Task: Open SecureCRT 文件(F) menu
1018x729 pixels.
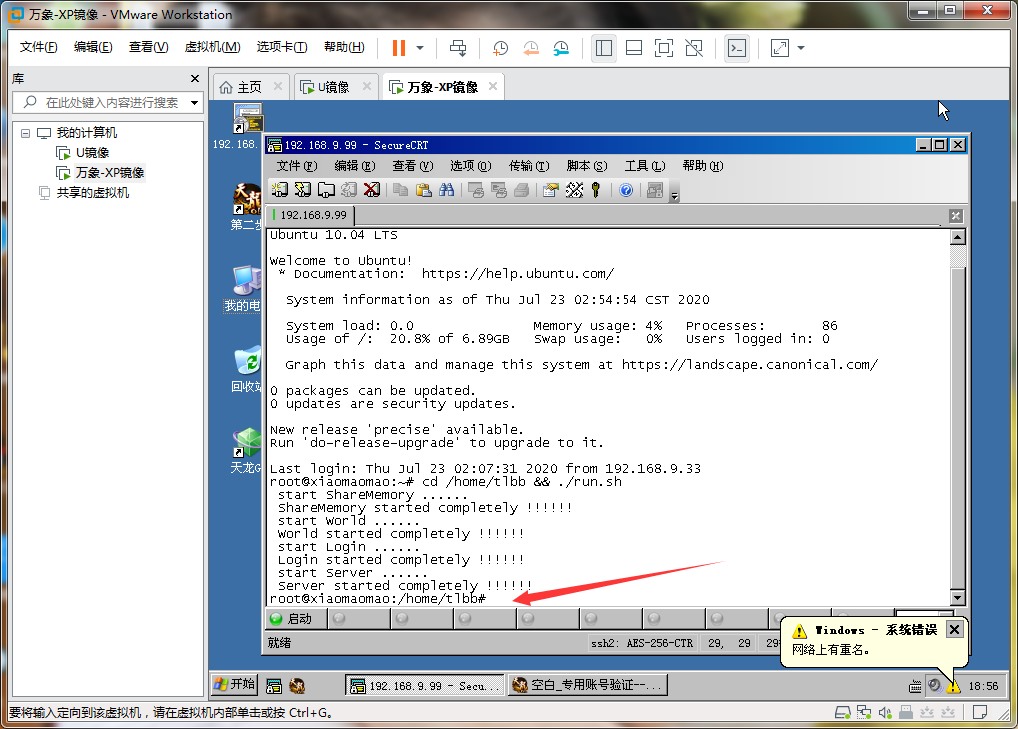Action: tap(297, 166)
